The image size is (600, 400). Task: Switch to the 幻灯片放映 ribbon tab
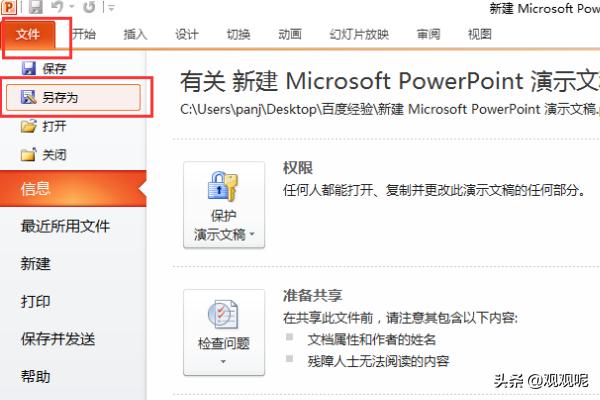coord(359,34)
